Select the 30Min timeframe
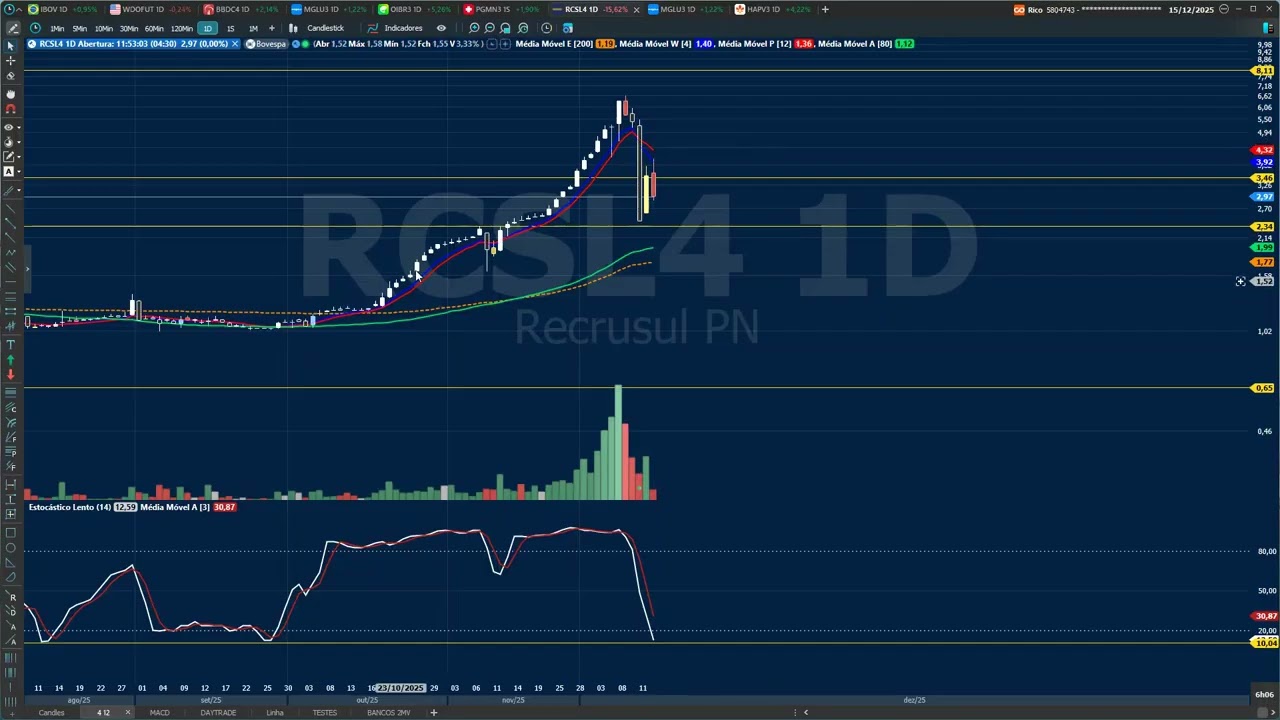The height and width of the screenshot is (720, 1280). [x=129, y=28]
